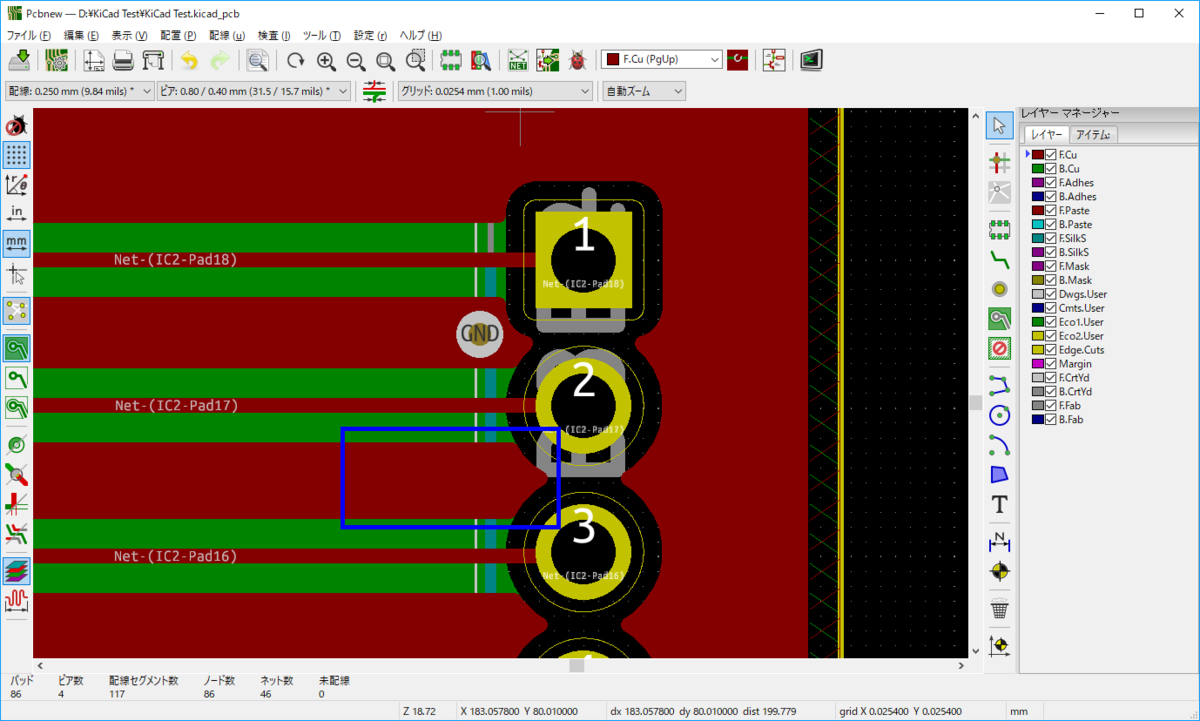The width and height of the screenshot is (1200, 721).
Task: Switch to the アイテム tab
Action: click(x=1093, y=135)
